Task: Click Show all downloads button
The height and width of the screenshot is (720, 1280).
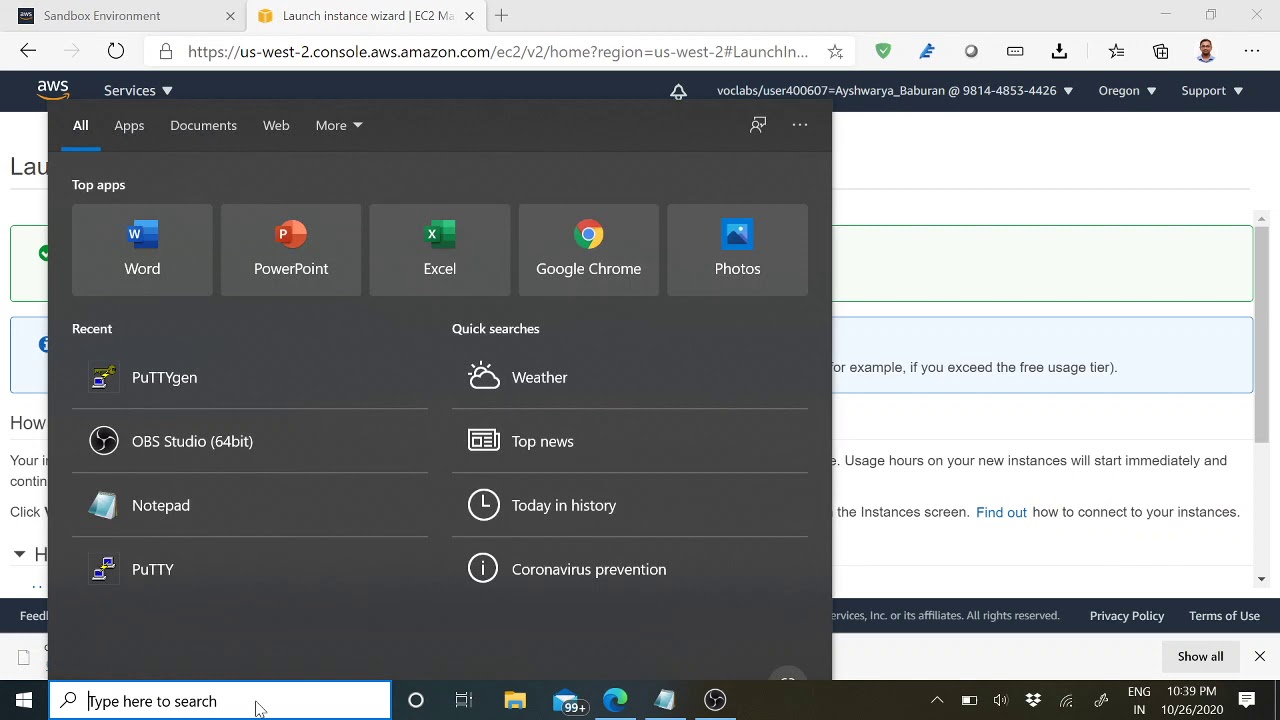Action: (1200, 656)
